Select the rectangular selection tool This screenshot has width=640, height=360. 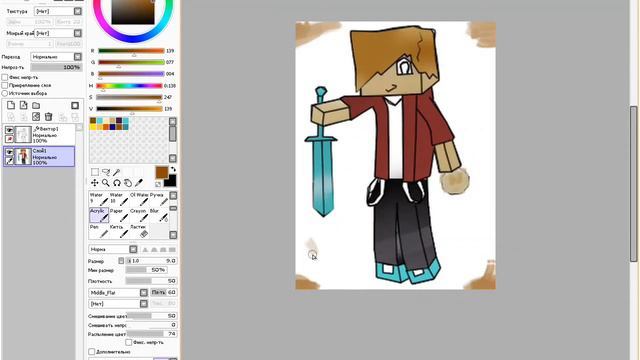pos(95,172)
